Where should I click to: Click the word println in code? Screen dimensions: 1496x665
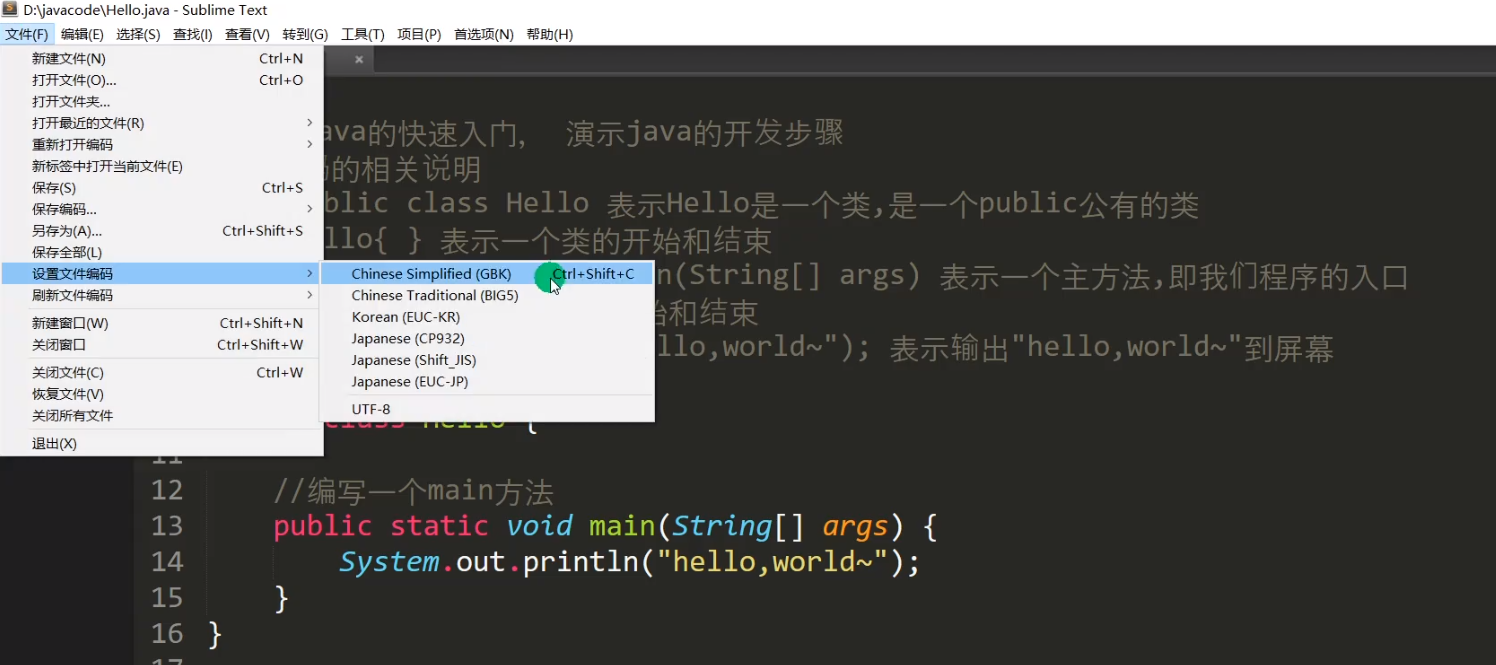tap(580, 562)
